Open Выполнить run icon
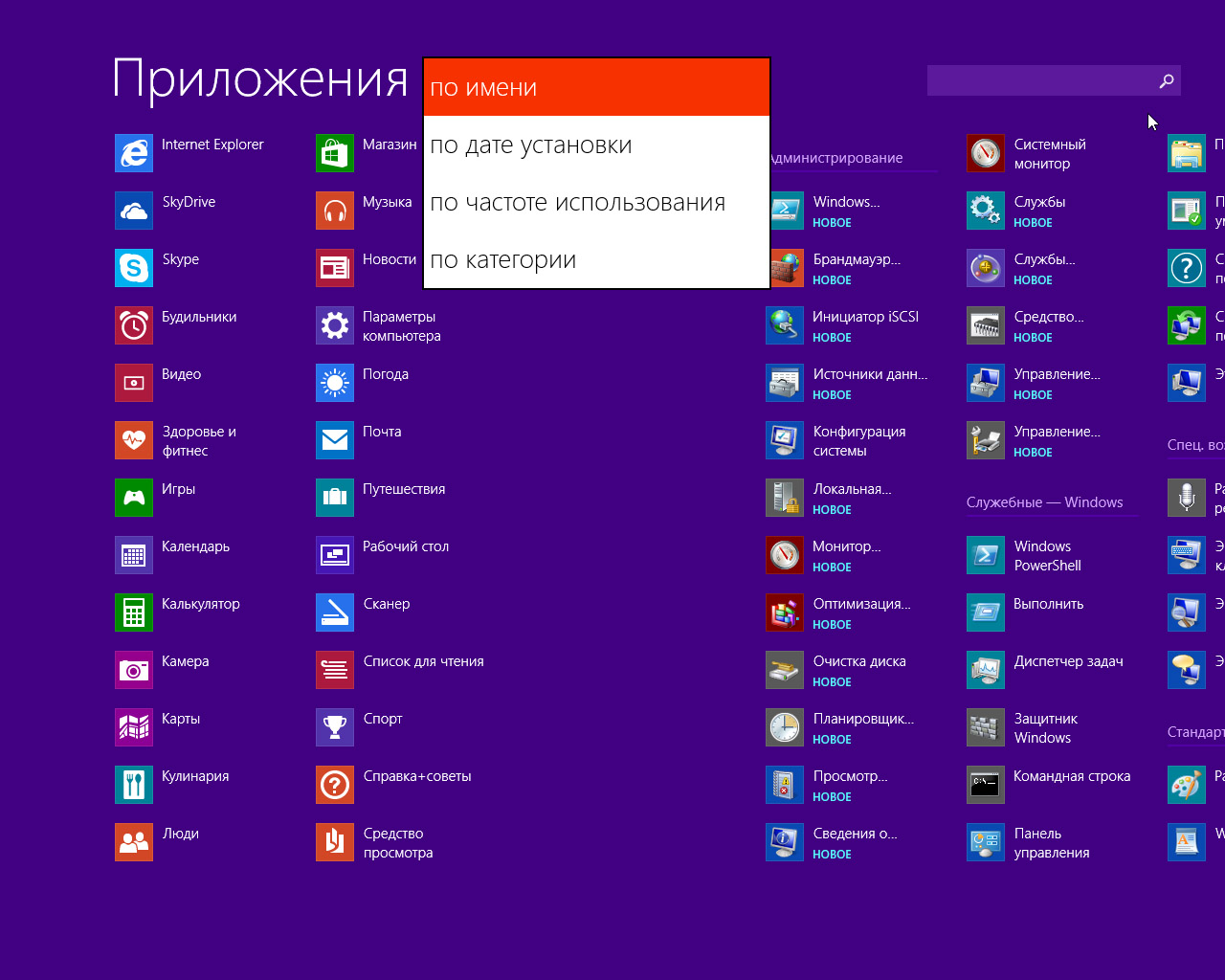This screenshot has height=980, width=1225. coord(986,612)
